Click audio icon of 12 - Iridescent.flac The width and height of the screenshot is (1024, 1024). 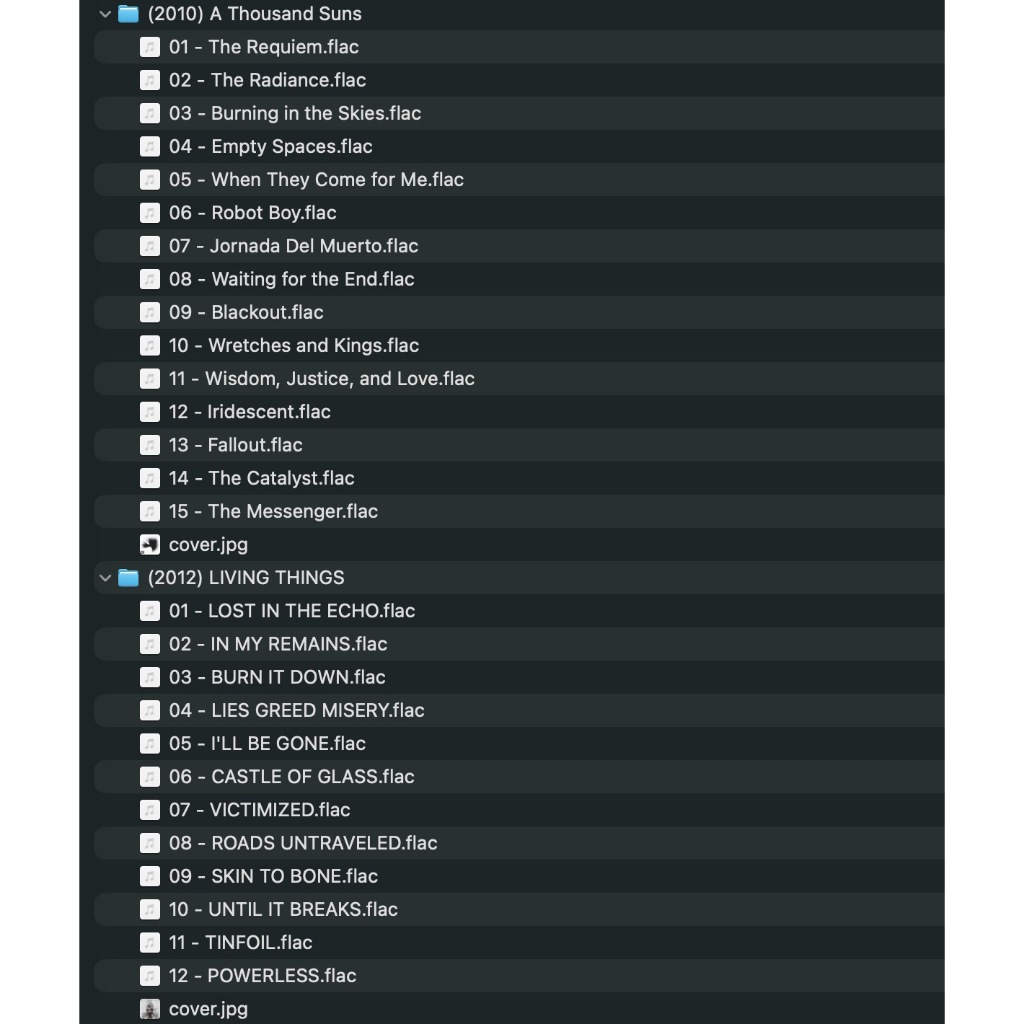coord(150,412)
